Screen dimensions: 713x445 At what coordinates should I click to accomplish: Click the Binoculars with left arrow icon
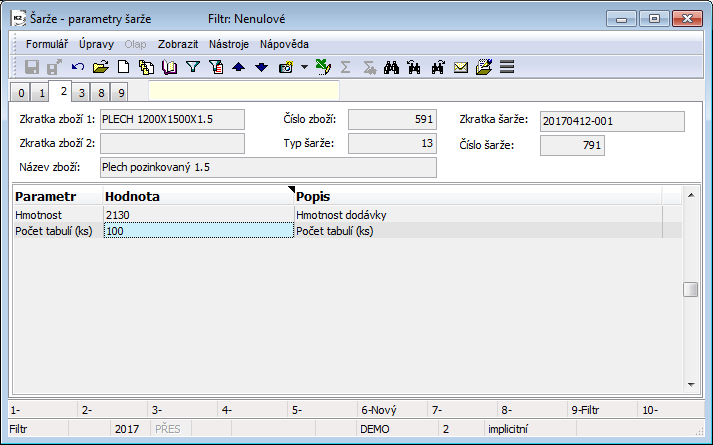coord(414,67)
